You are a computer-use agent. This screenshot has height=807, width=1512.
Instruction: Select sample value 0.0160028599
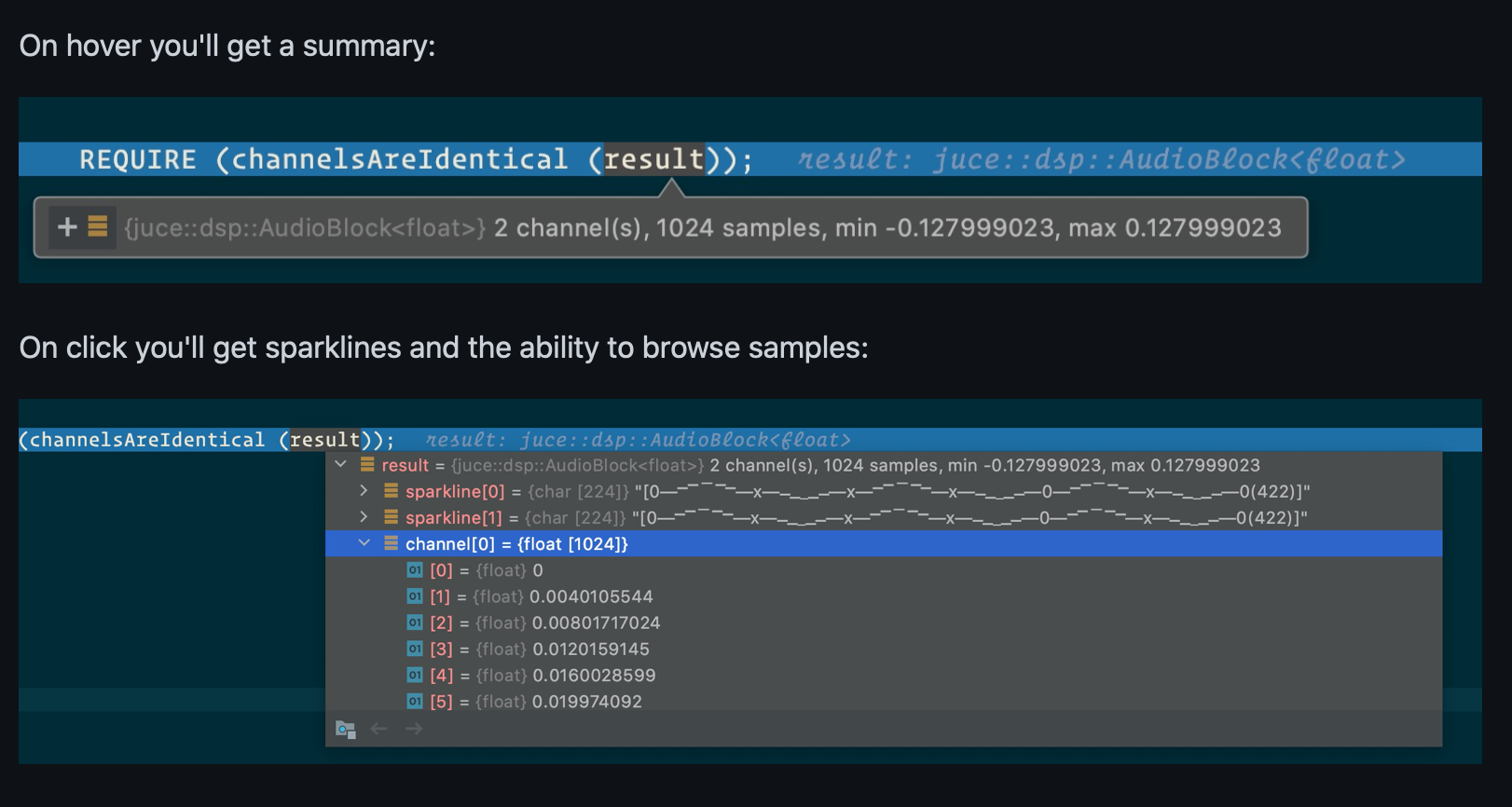pos(594,675)
